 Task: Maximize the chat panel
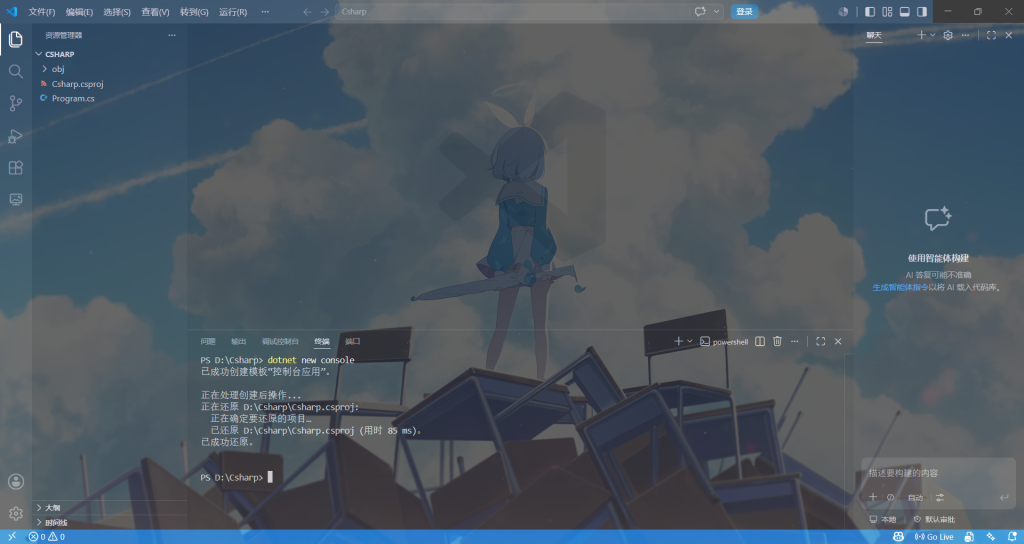[x=991, y=35]
